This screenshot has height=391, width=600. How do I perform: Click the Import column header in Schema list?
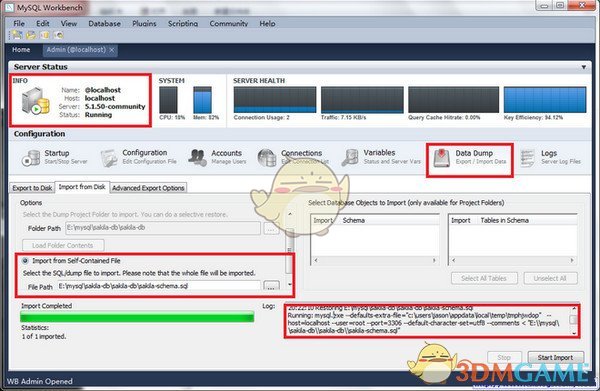[323, 220]
